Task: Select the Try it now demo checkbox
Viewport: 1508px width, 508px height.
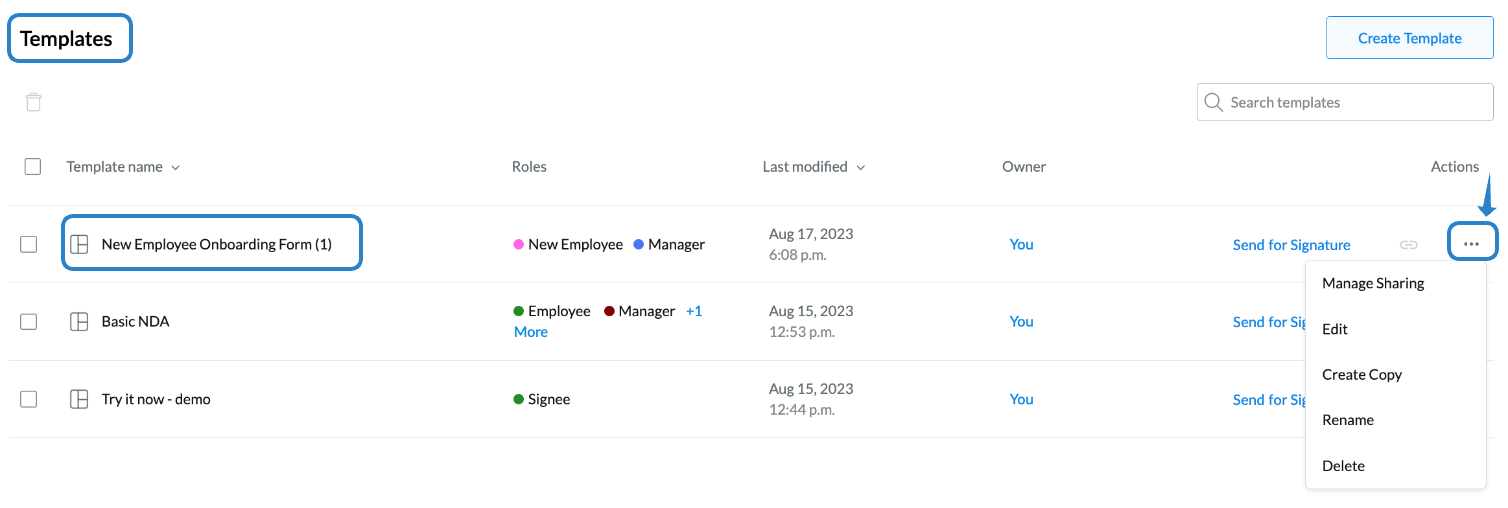Action: pos(29,399)
